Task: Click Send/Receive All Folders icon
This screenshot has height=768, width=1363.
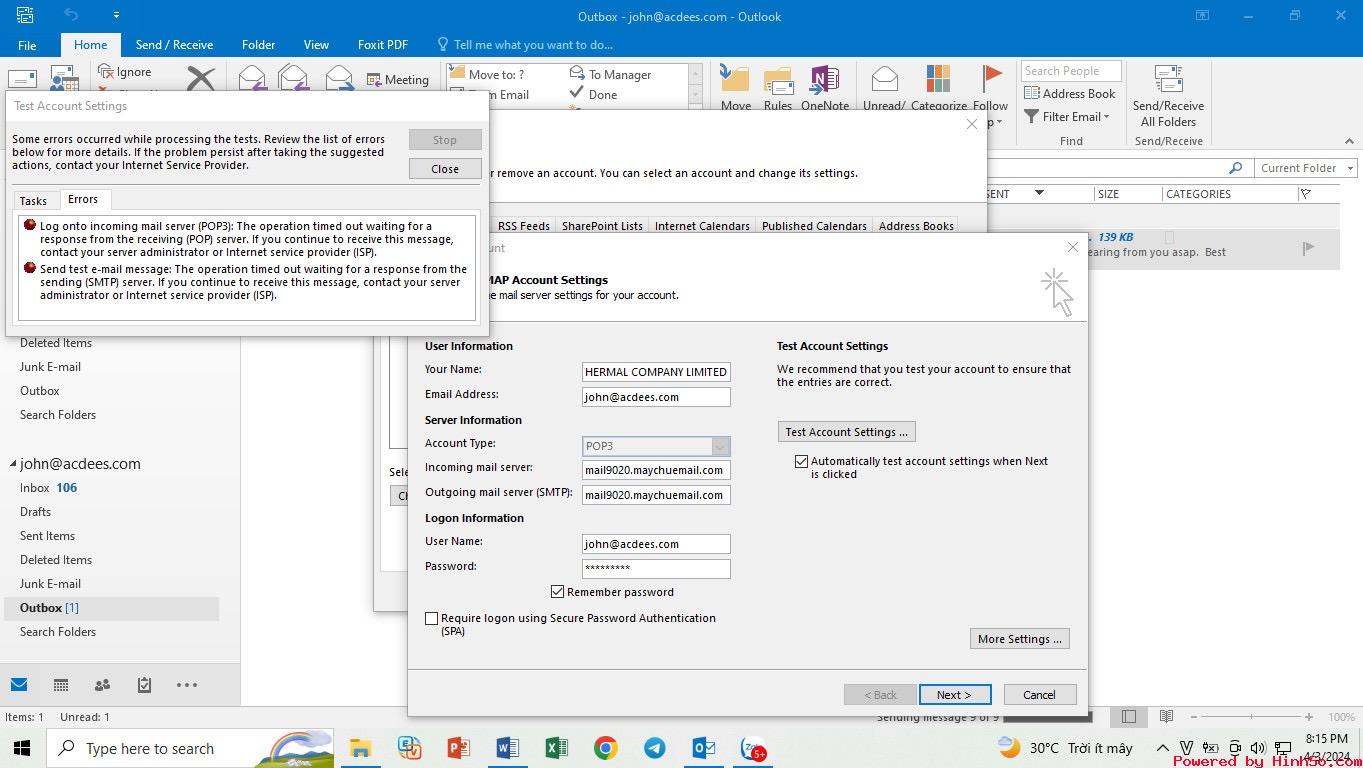Action: [1168, 79]
